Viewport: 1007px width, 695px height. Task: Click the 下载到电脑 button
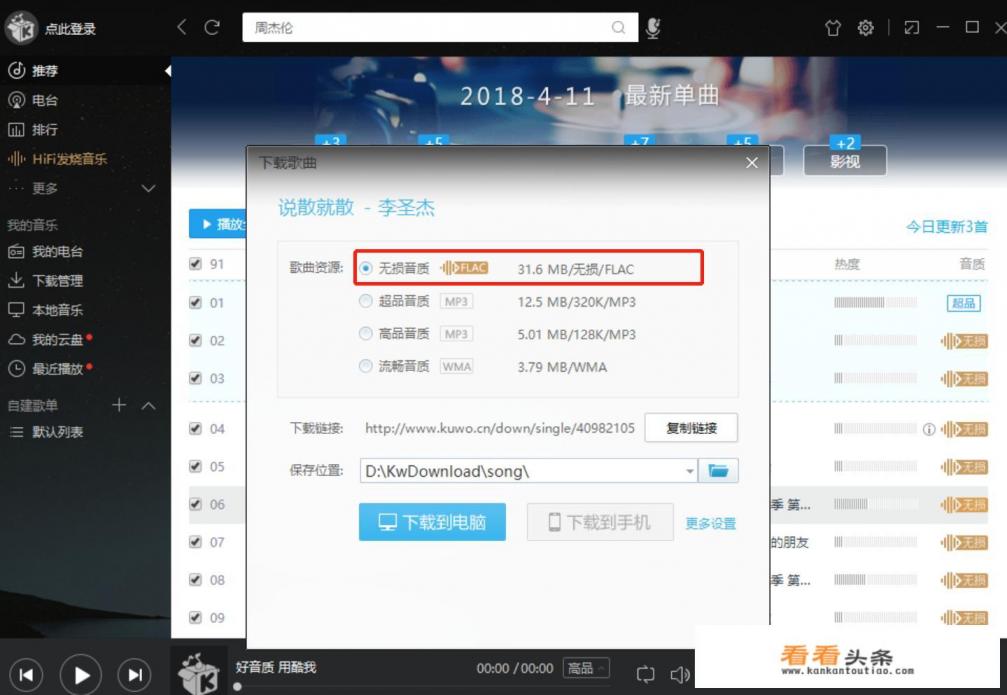point(432,522)
